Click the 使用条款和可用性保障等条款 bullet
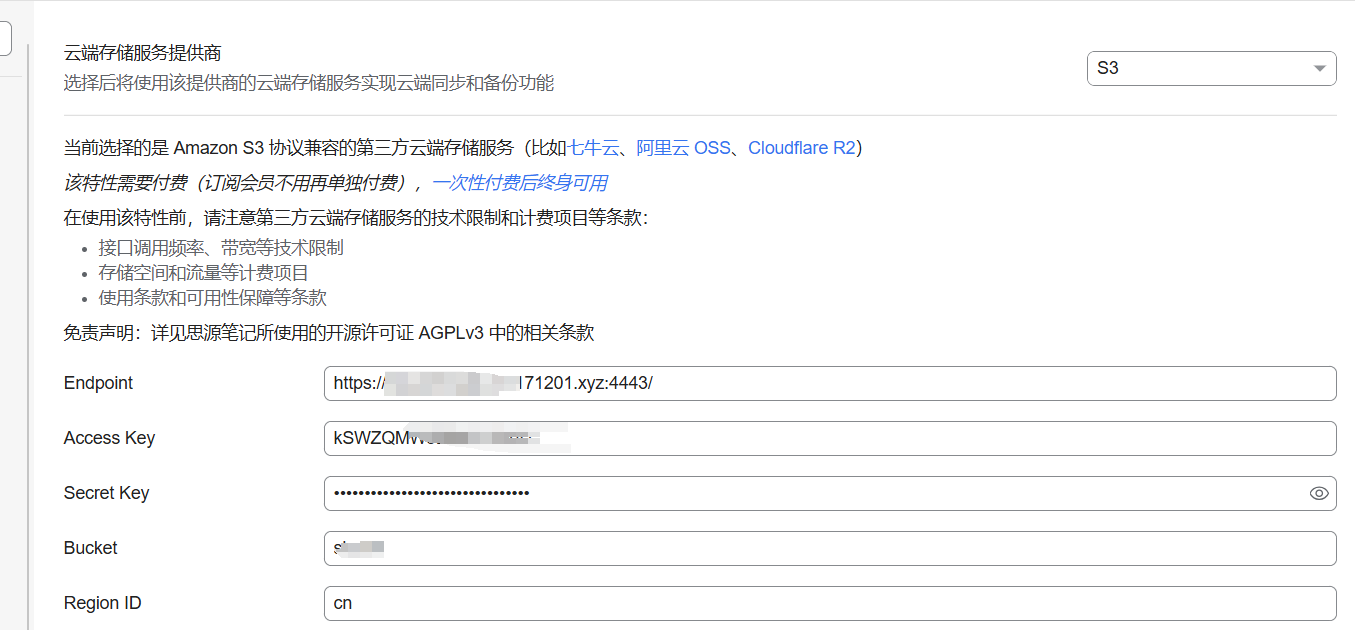Image resolution: width=1355 pixels, height=630 pixels. point(212,298)
